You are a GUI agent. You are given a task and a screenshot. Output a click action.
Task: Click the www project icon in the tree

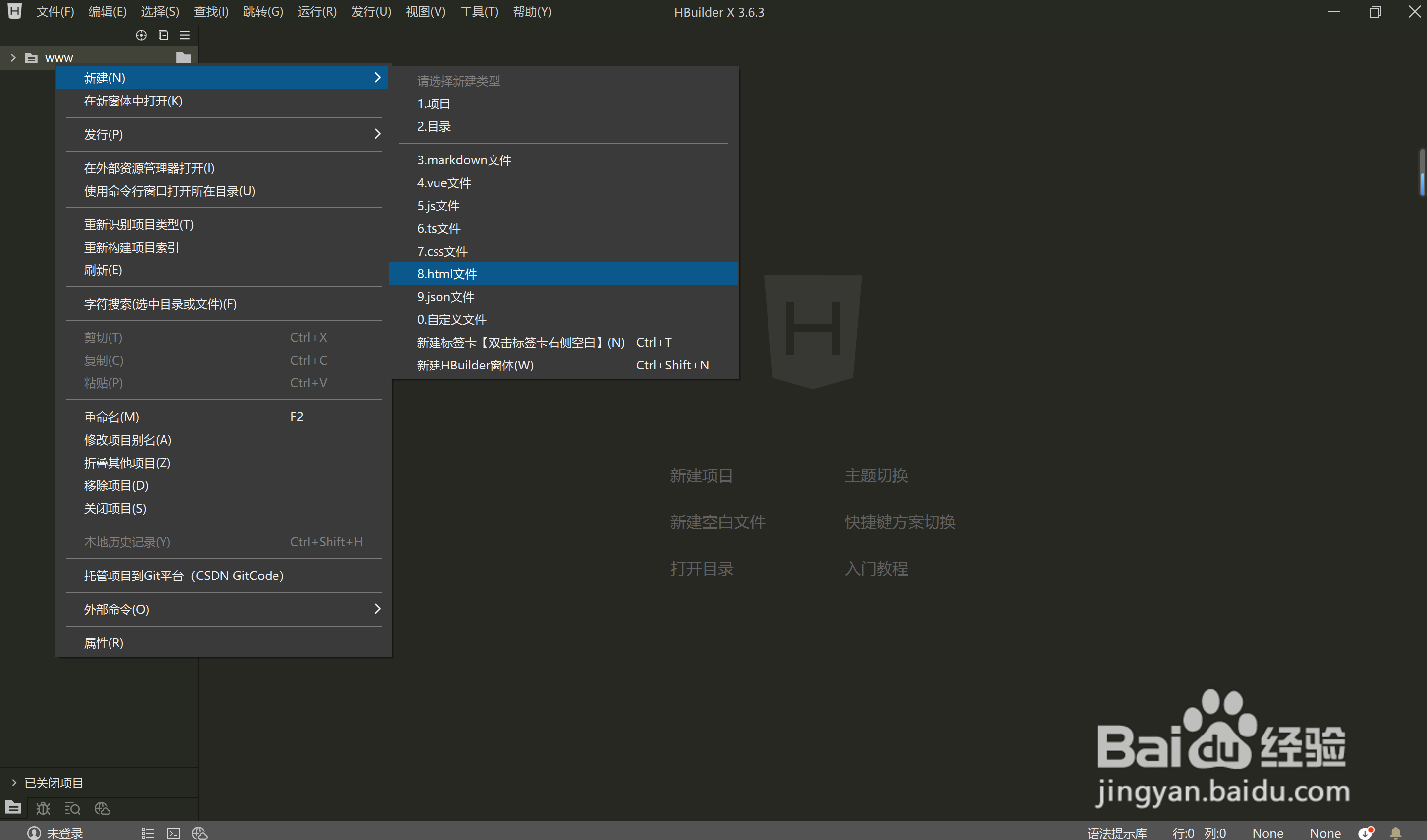(x=31, y=58)
